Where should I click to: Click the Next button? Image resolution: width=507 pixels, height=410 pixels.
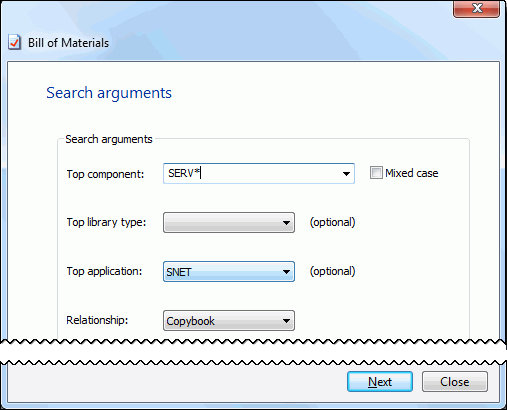(380, 382)
